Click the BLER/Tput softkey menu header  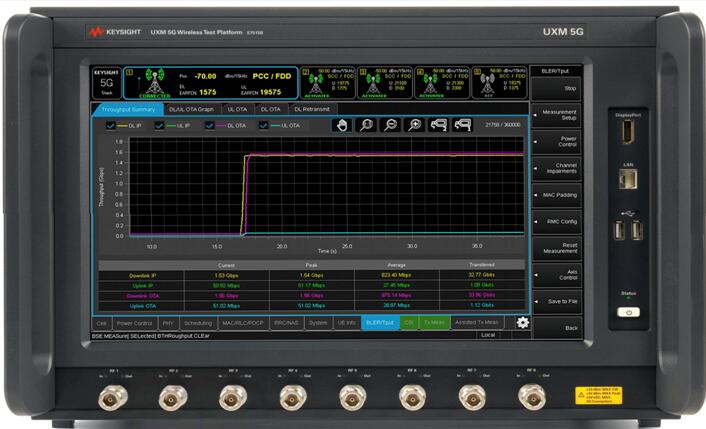tap(556, 71)
